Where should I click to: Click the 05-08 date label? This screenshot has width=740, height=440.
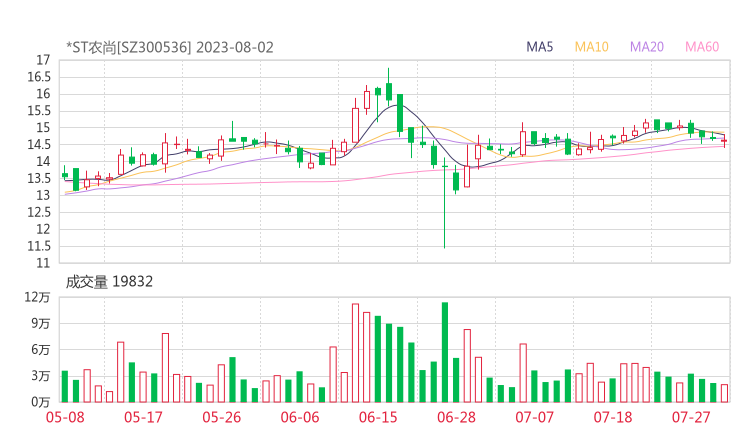pyautogui.click(x=65, y=417)
